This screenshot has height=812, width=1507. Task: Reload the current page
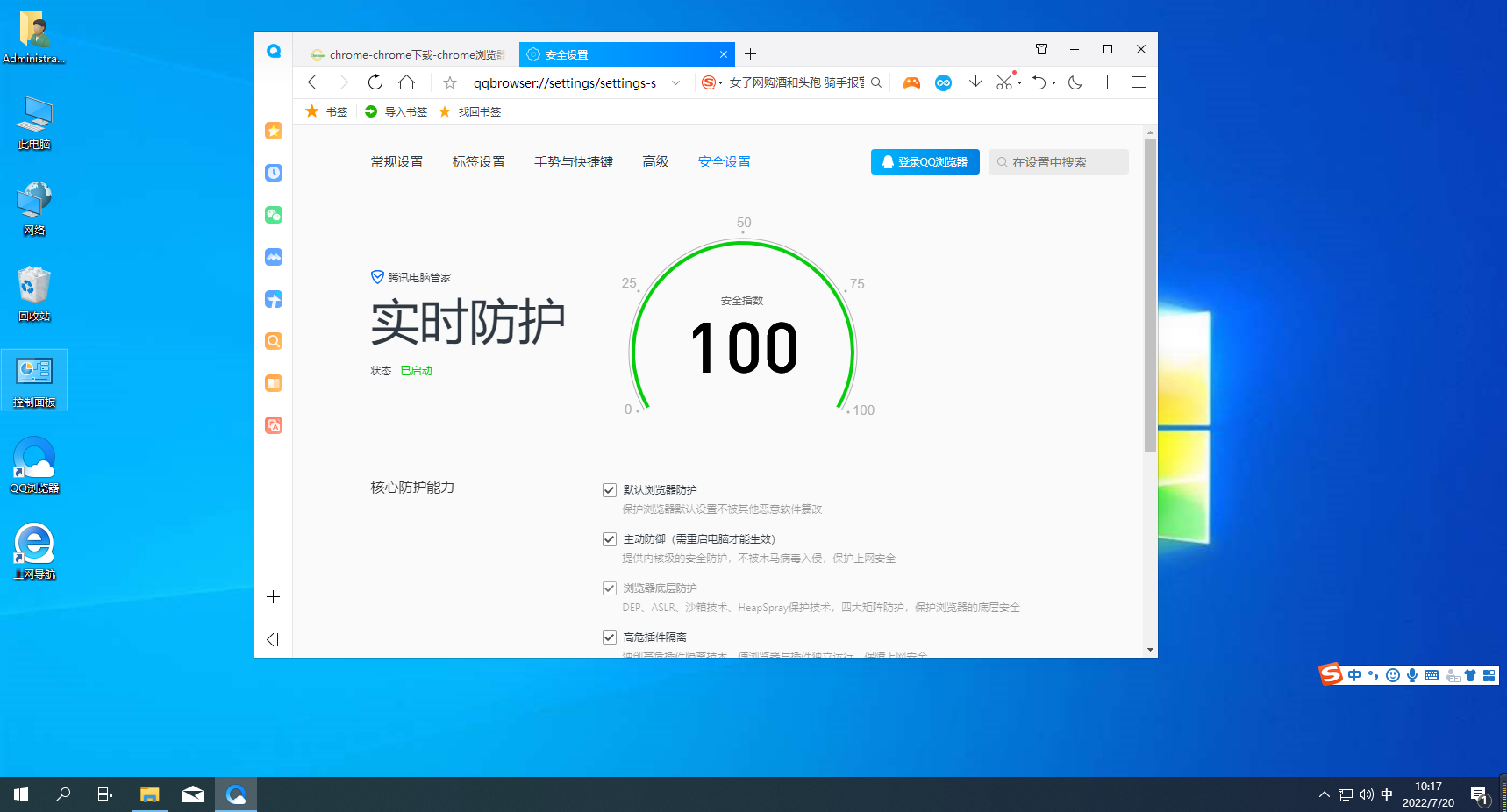pos(375,82)
